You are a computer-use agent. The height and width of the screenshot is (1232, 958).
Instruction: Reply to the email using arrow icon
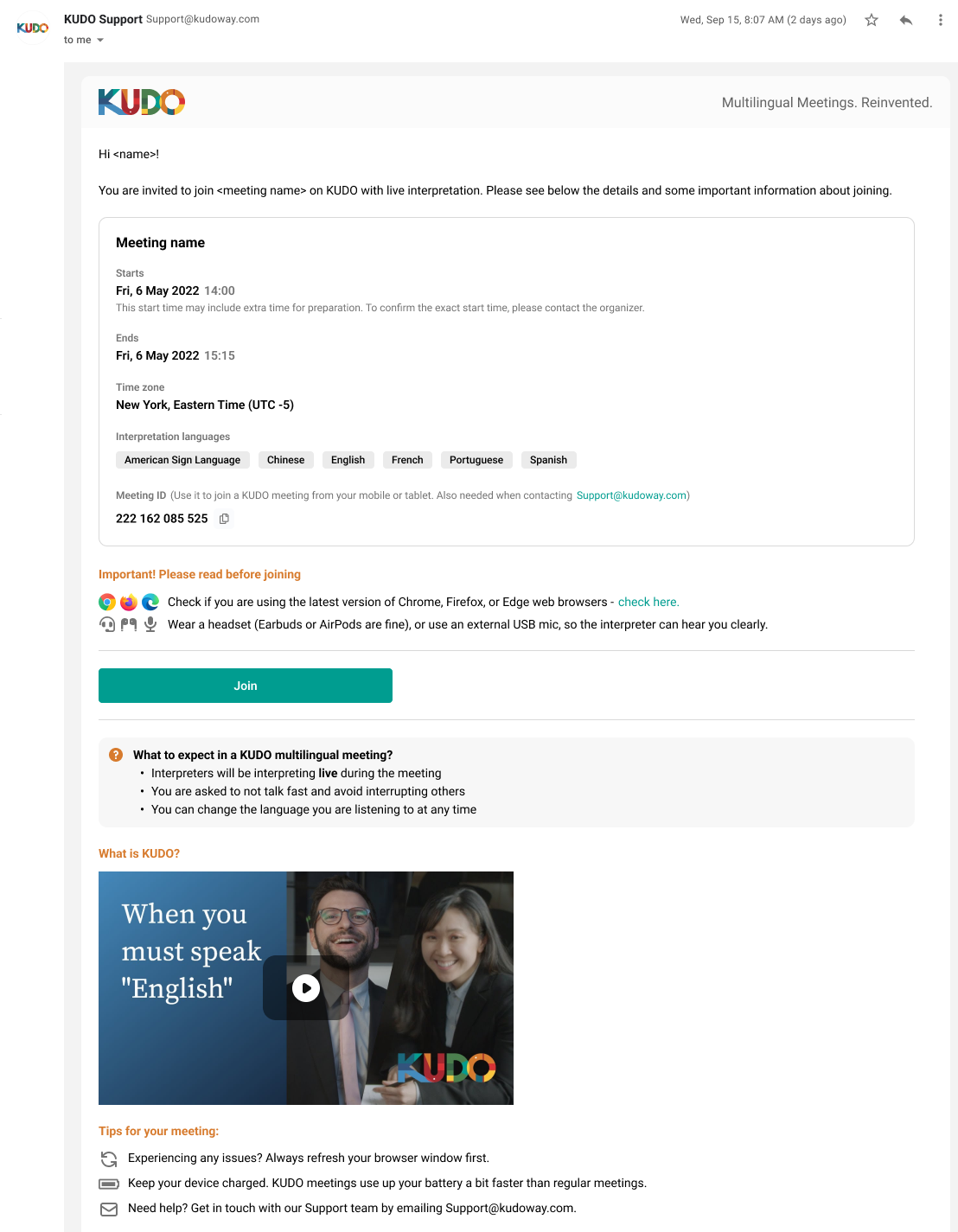tap(906, 20)
